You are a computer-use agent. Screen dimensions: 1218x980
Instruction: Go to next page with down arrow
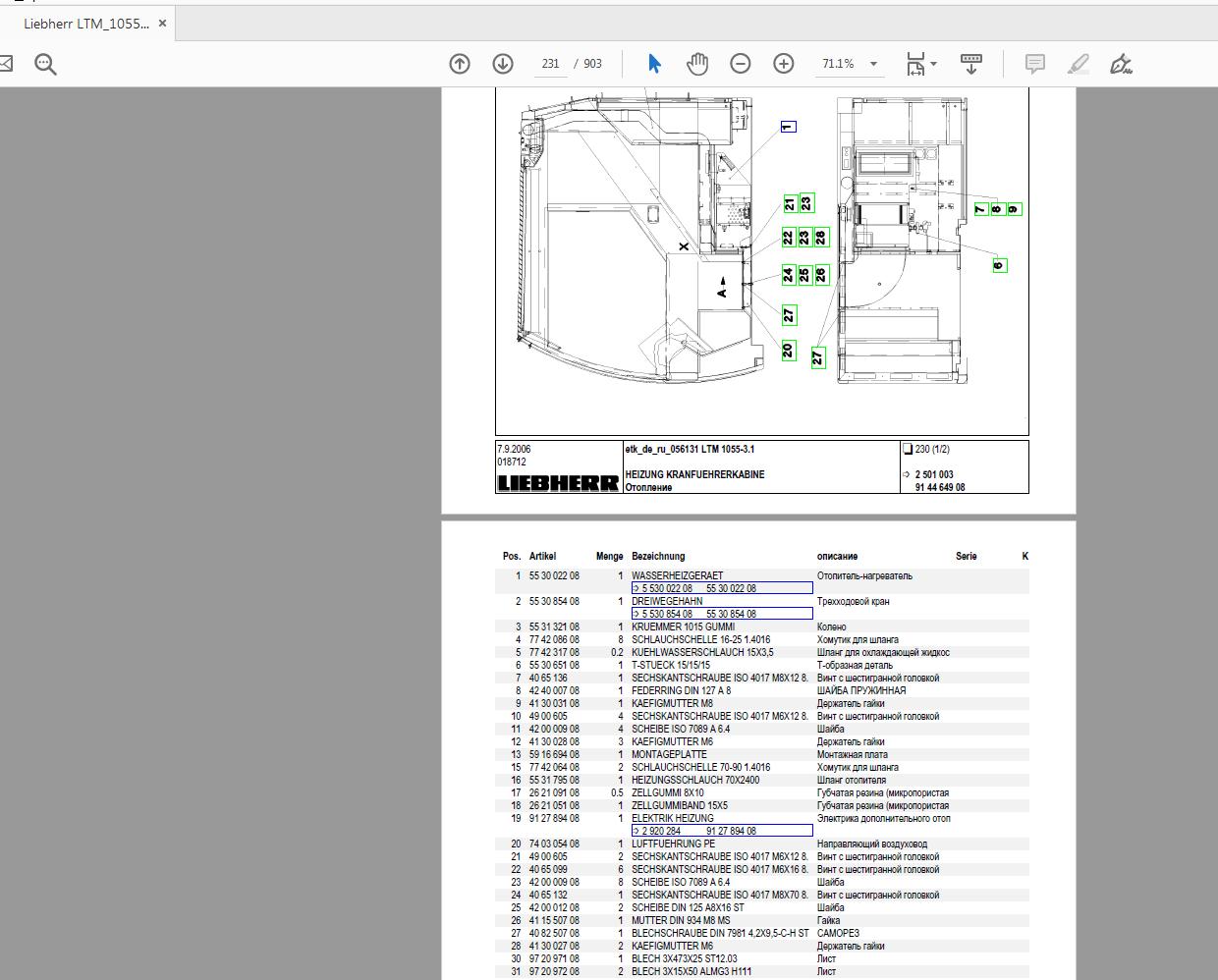coord(502,63)
